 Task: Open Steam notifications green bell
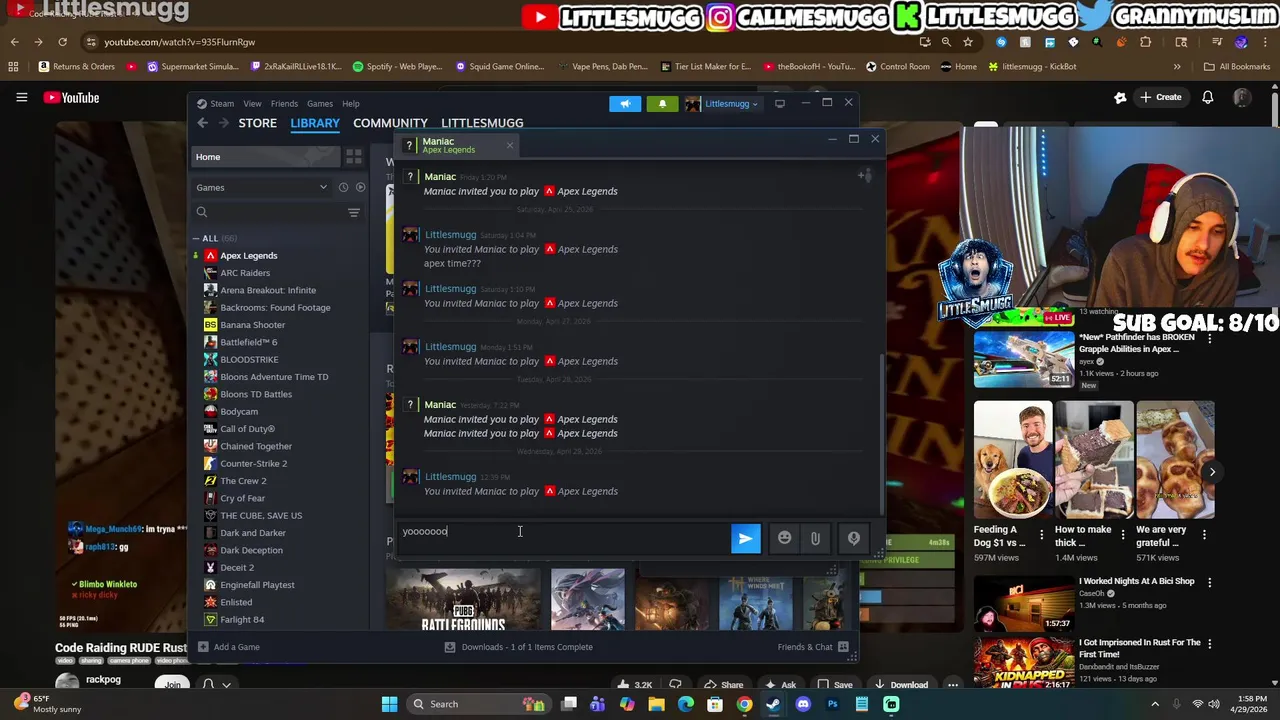(x=662, y=103)
